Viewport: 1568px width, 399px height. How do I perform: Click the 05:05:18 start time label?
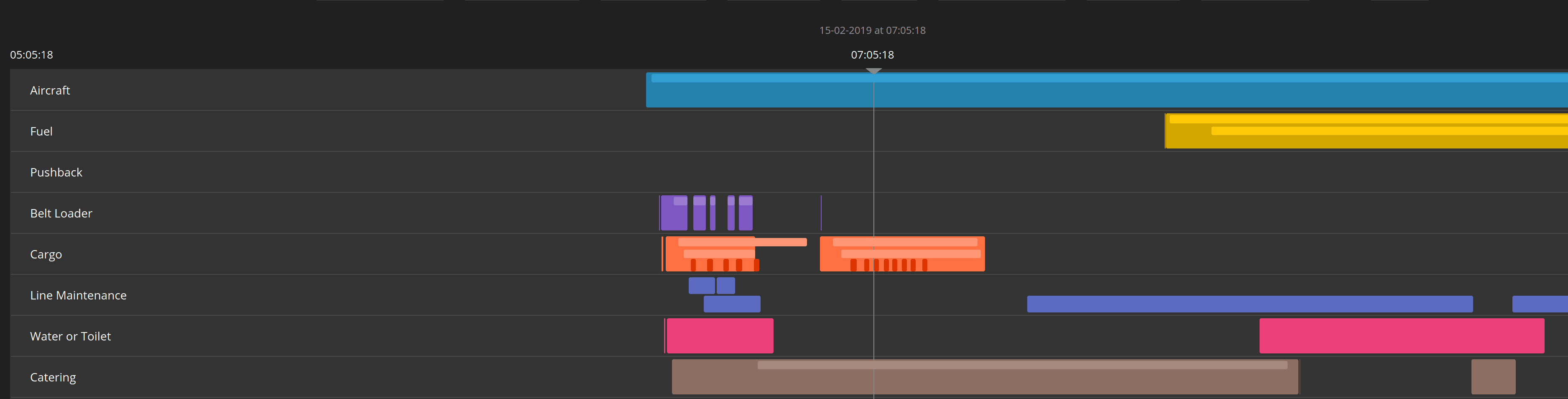click(x=32, y=55)
